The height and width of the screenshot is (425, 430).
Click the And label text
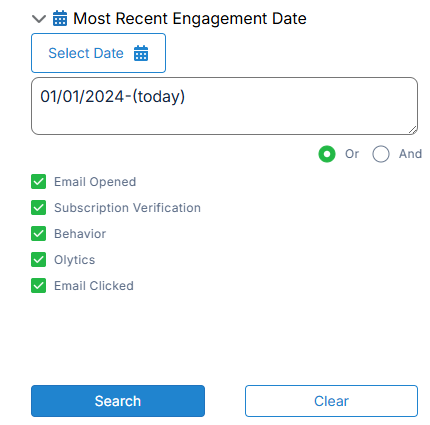click(x=410, y=154)
